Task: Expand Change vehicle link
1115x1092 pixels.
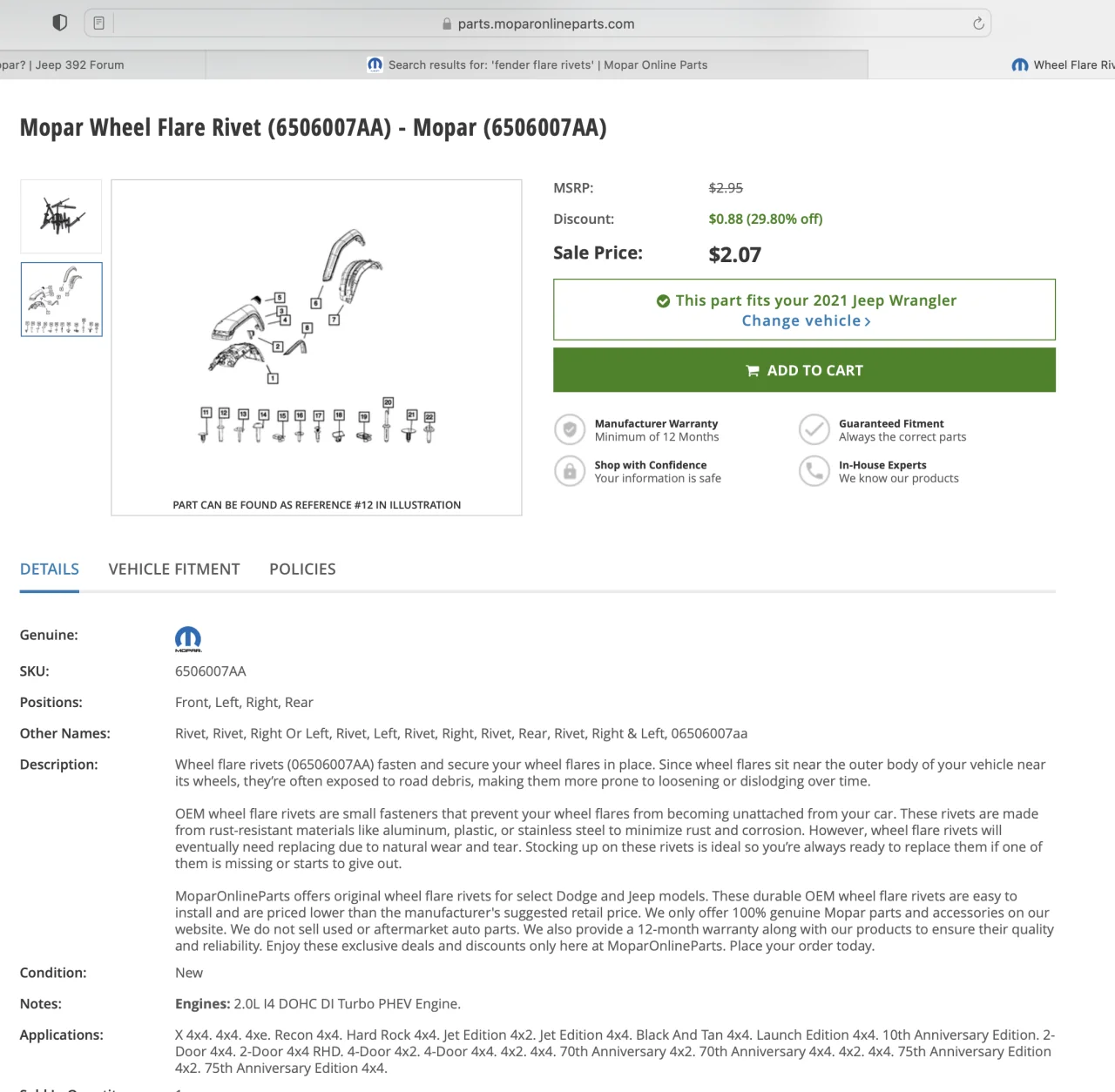Action: click(x=806, y=320)
